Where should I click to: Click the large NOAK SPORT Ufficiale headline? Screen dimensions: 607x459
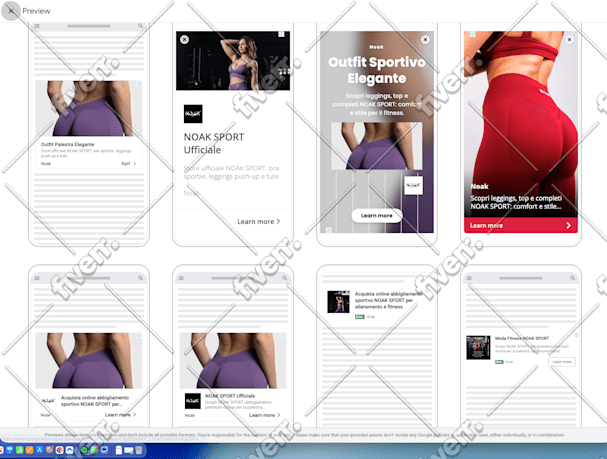[x=214, y=143]
